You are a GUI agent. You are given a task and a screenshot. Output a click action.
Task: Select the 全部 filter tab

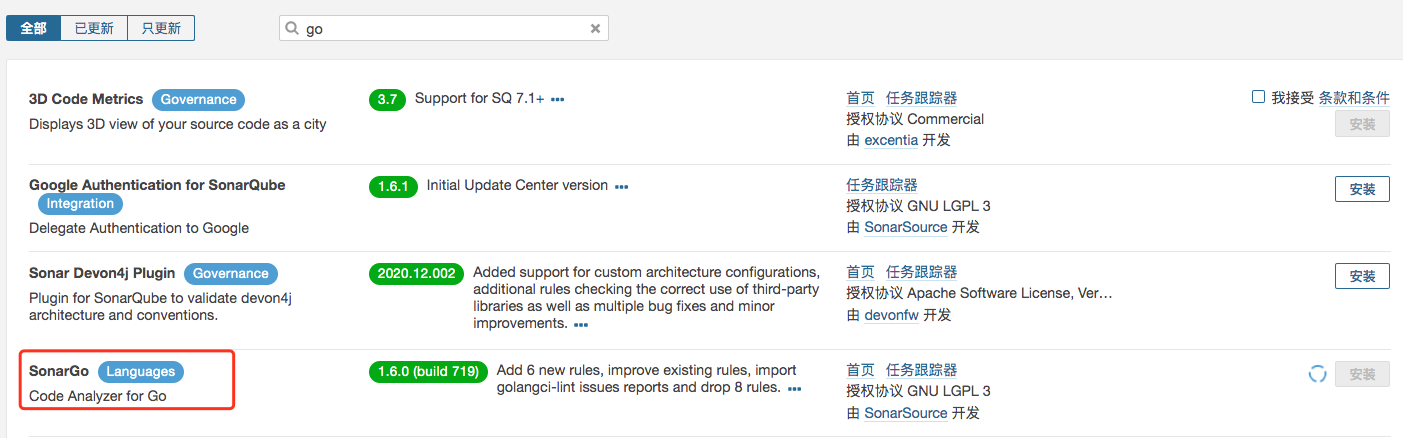tap(33, 28)
